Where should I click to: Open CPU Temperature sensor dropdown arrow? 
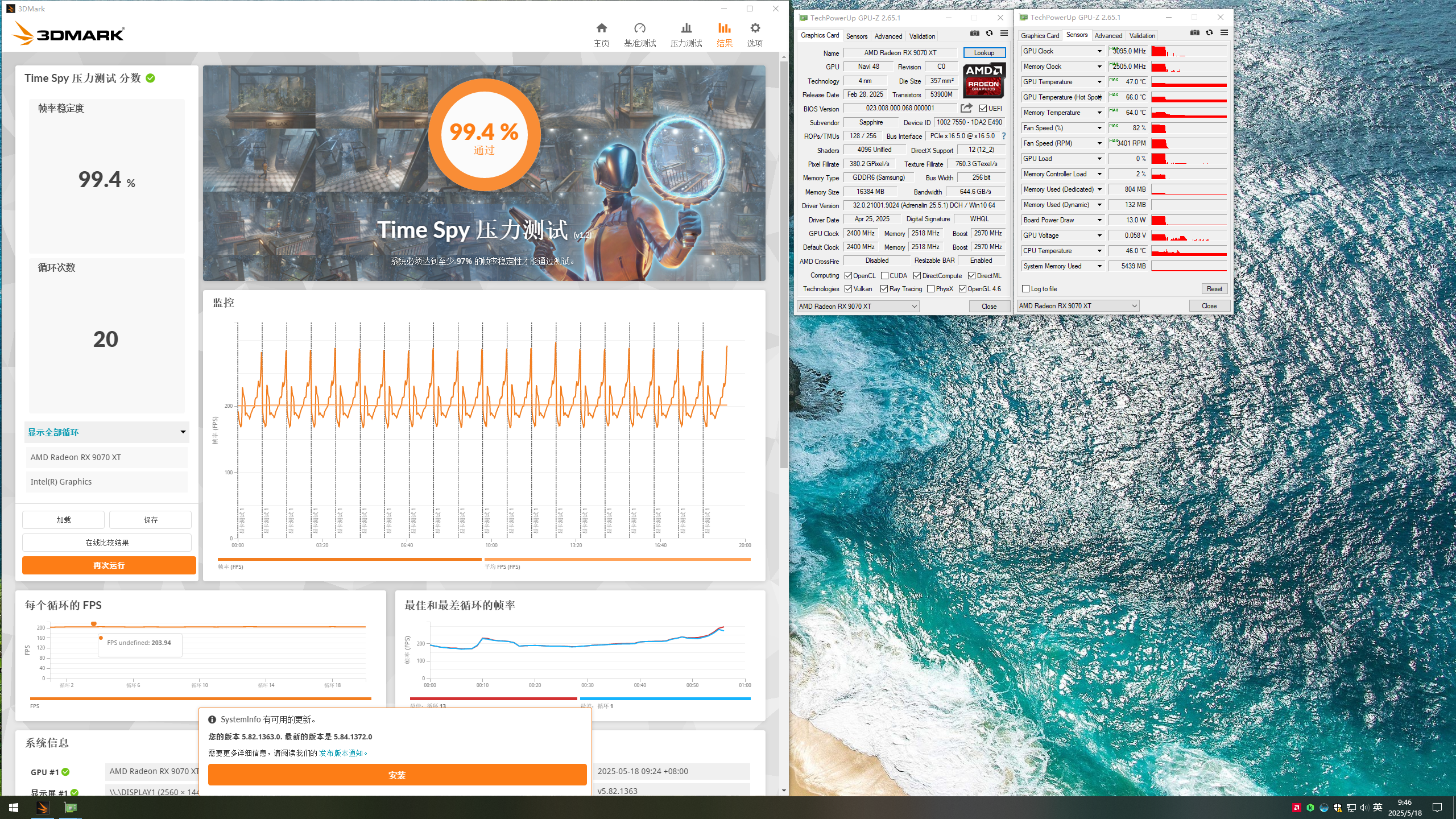[x=1099, y=251]
